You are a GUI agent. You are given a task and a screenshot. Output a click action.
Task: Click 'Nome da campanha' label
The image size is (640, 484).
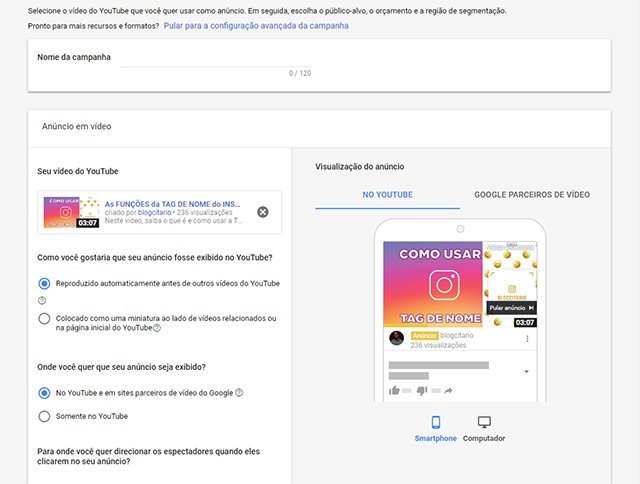pyautogui.click(x=74, y=57)
